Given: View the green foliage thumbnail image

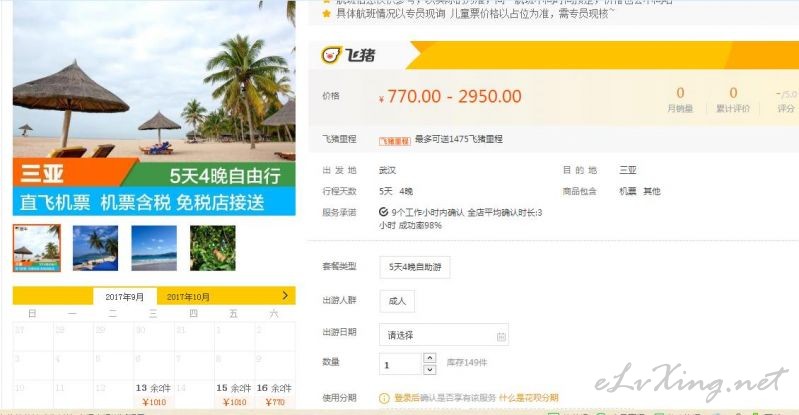Looking at the screenshot, I should 213,248.
